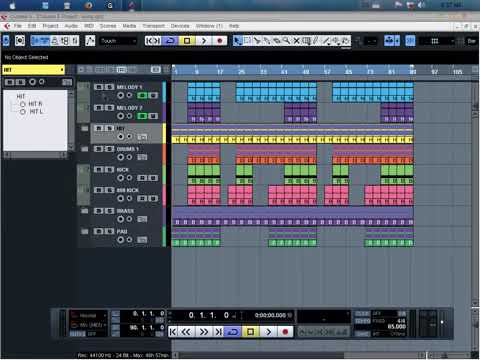This screenshot has width=480, height=360.
Task: Select the Zoom magnifier tool
Action: [286, 41]
